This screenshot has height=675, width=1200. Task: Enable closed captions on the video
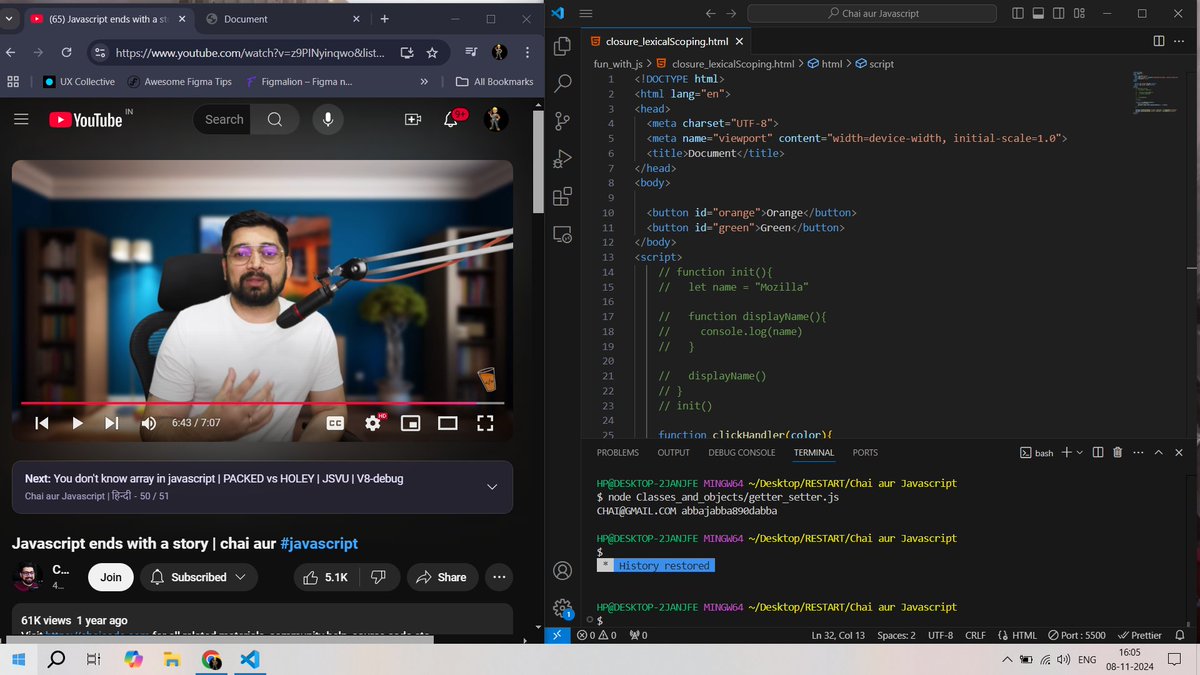coord(335,422)
